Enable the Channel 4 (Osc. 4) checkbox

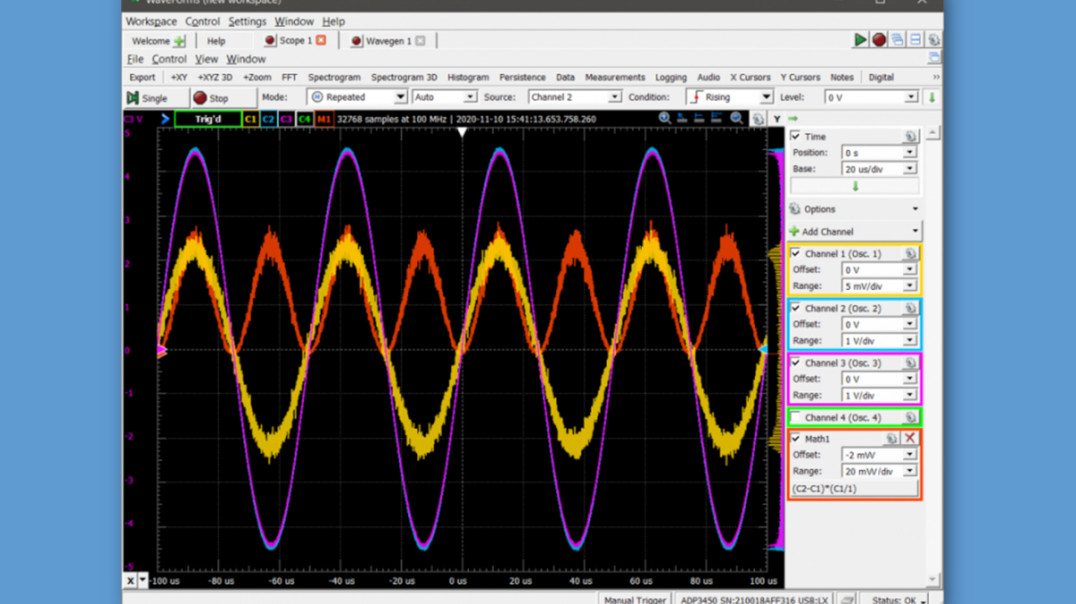[795, 417]
